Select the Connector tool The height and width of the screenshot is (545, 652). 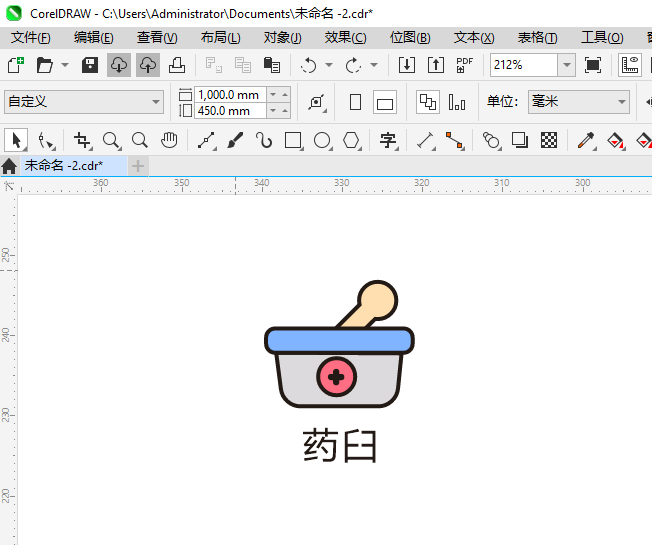point(454,140)
